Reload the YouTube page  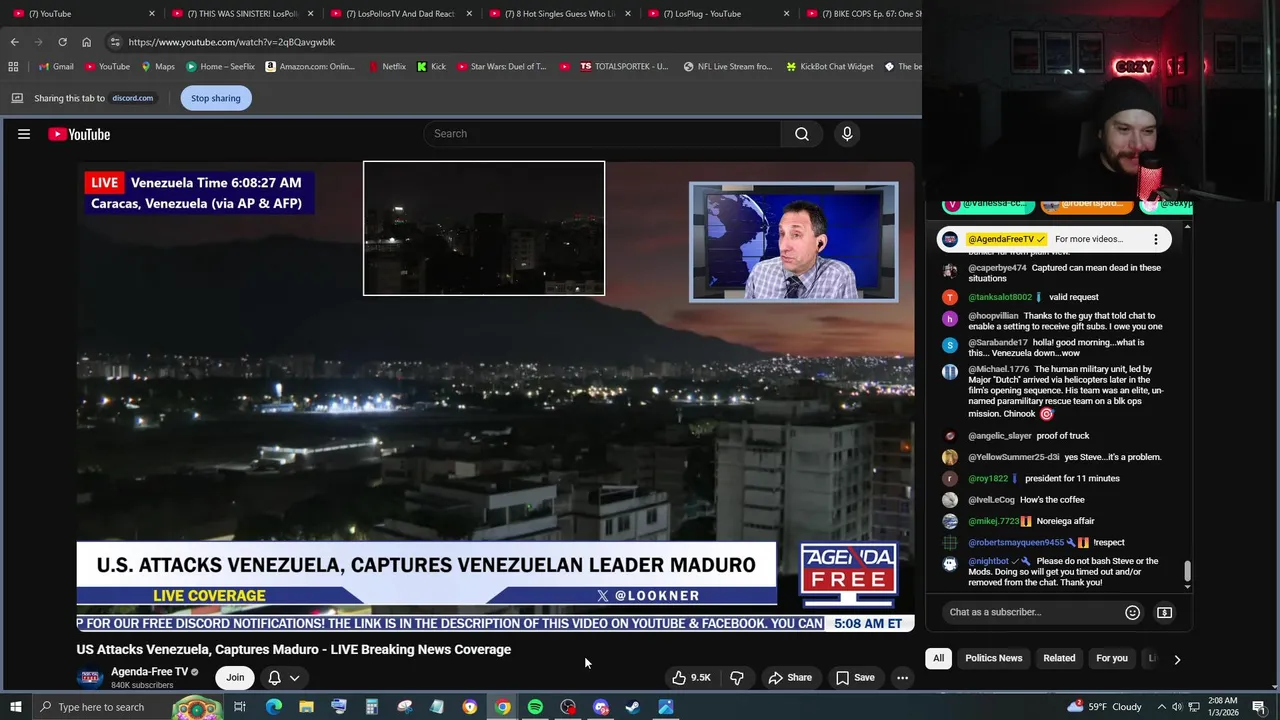[62, 42]
